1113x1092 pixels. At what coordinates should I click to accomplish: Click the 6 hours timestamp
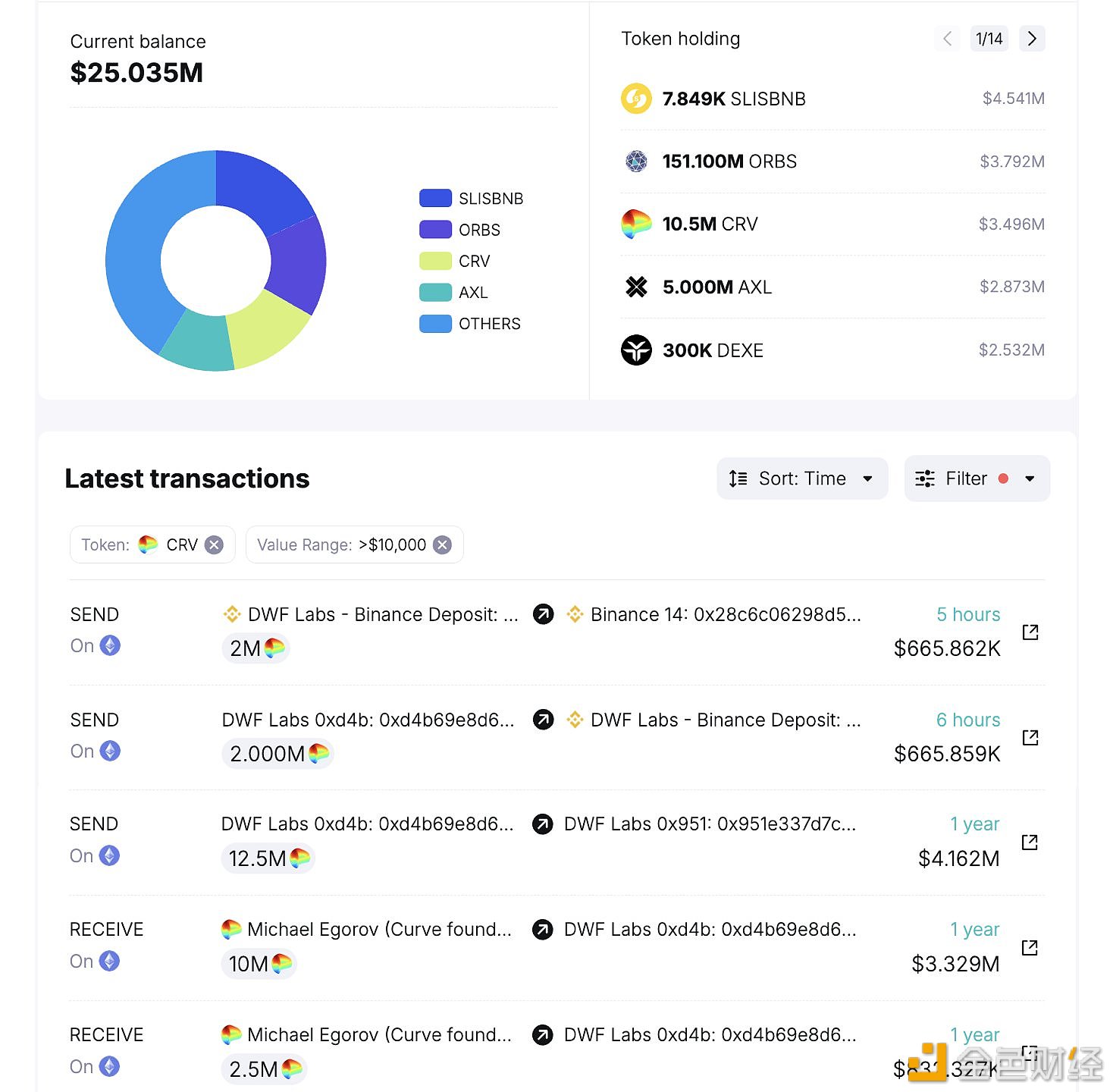point(968,720)
